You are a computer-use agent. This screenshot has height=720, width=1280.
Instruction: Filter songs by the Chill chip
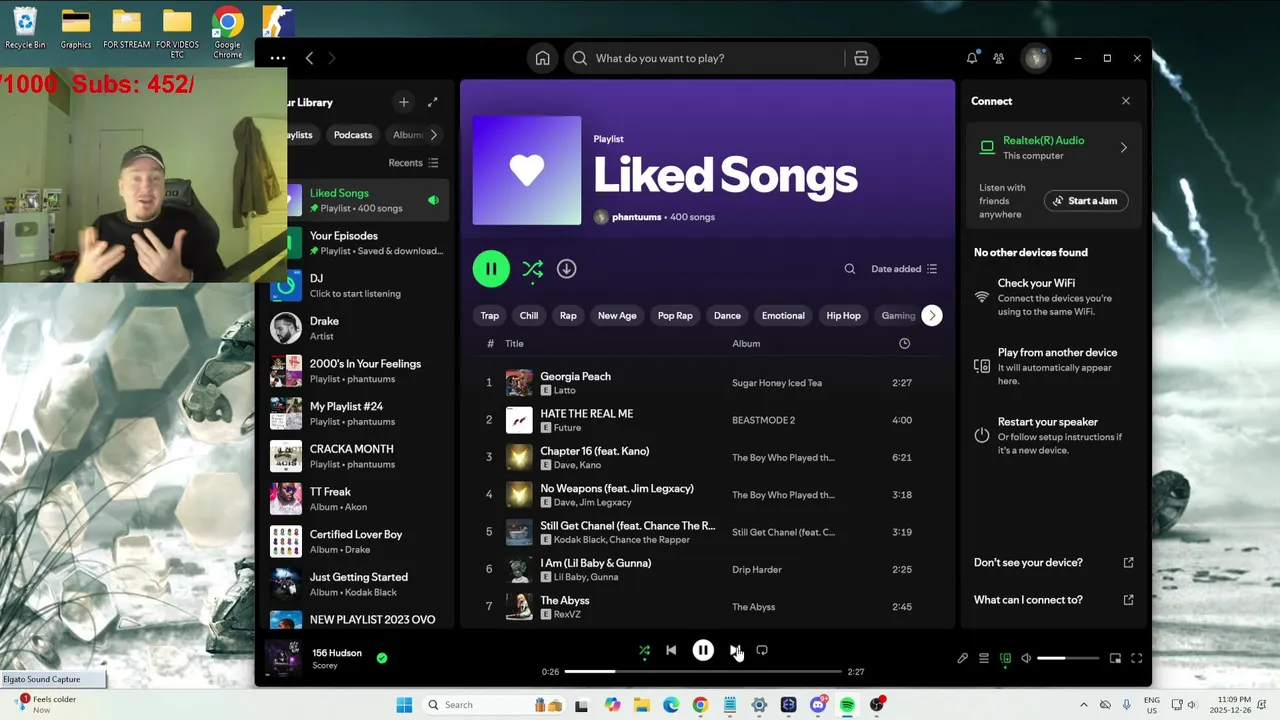[529, 316]
